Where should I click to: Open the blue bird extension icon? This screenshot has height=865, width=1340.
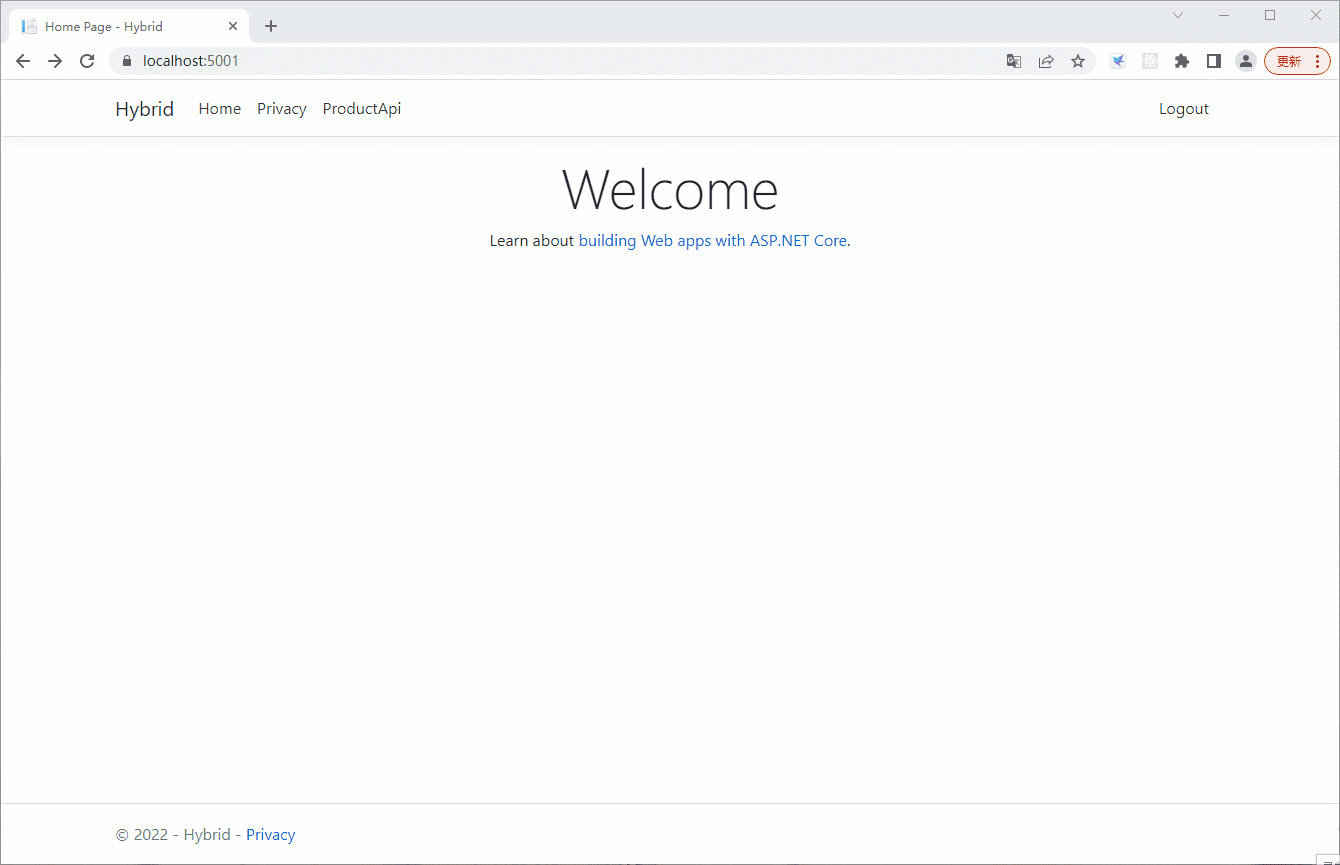pos(1118,61)
